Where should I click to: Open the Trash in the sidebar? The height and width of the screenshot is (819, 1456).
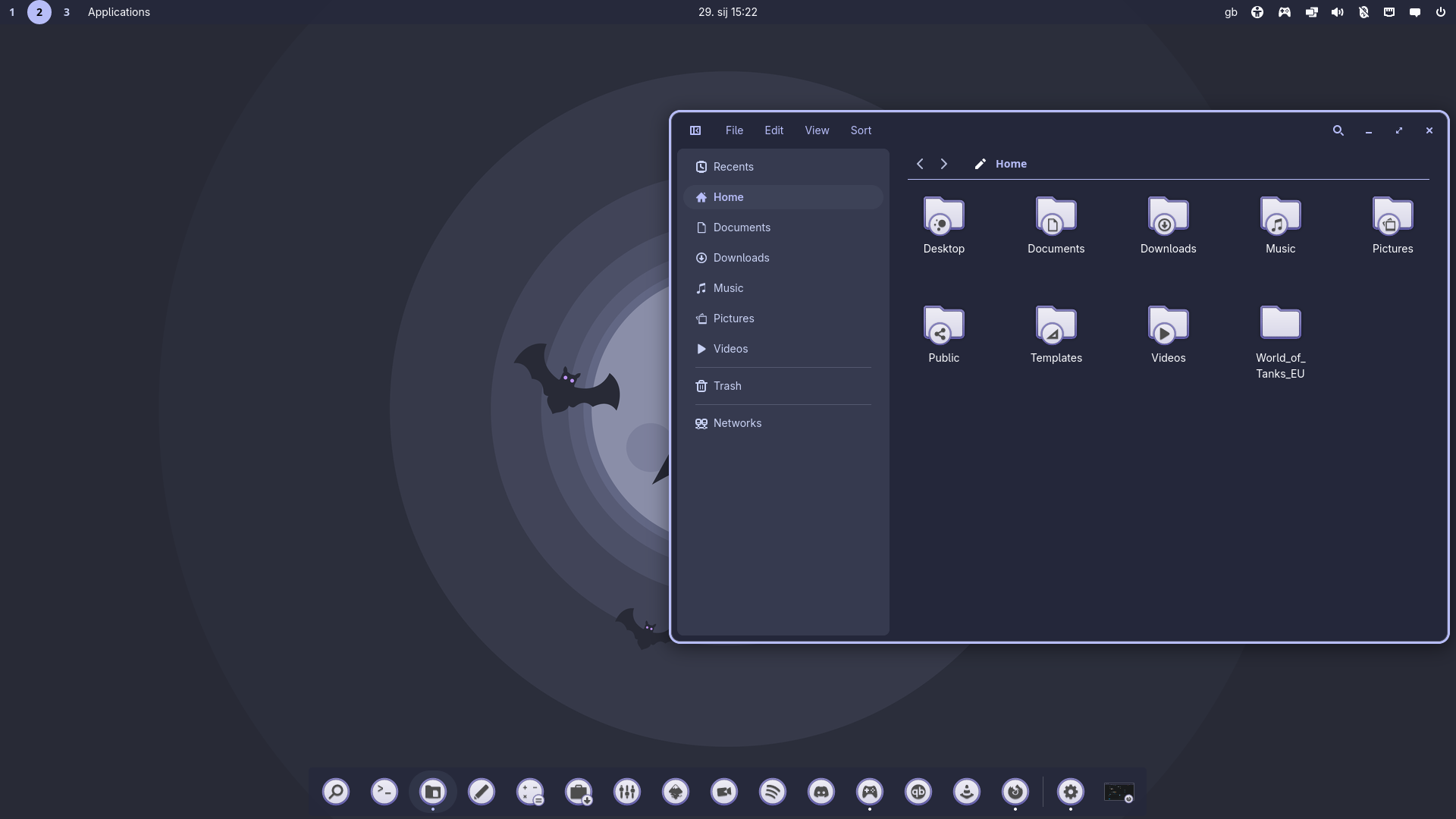[x=726, y=386]
